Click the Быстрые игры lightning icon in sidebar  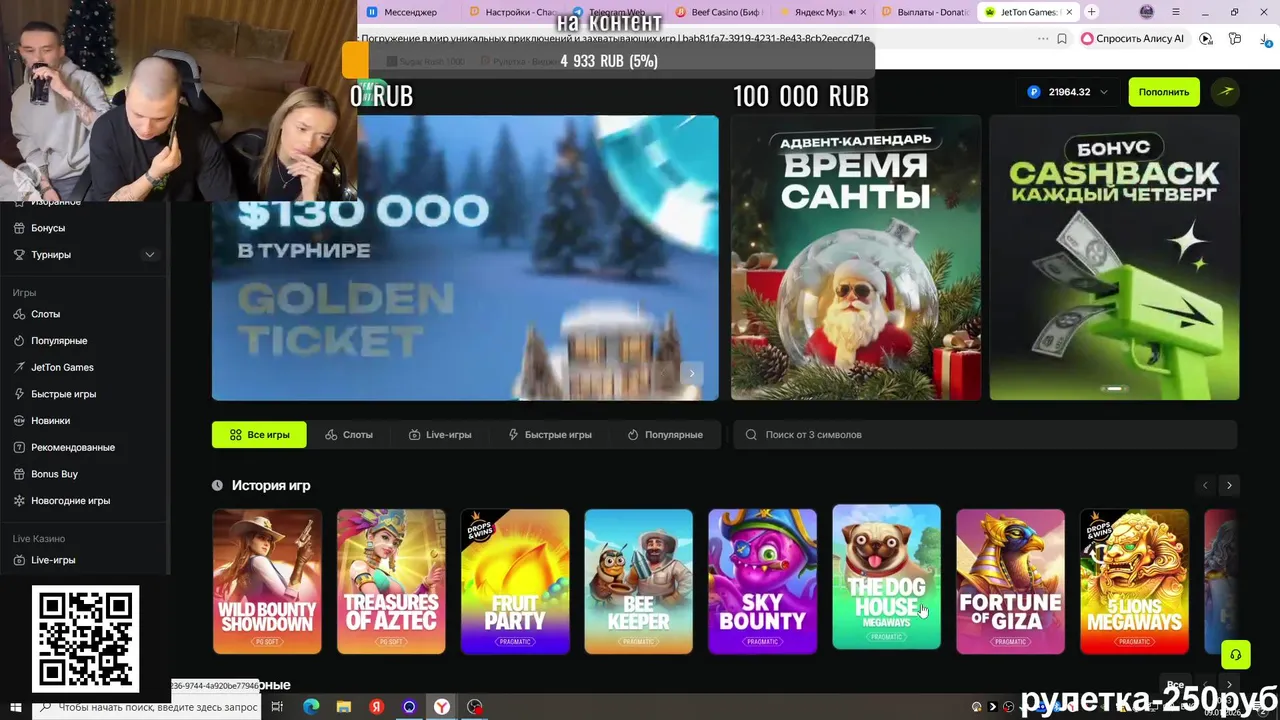pyautogui.click(x=20, y=394)
